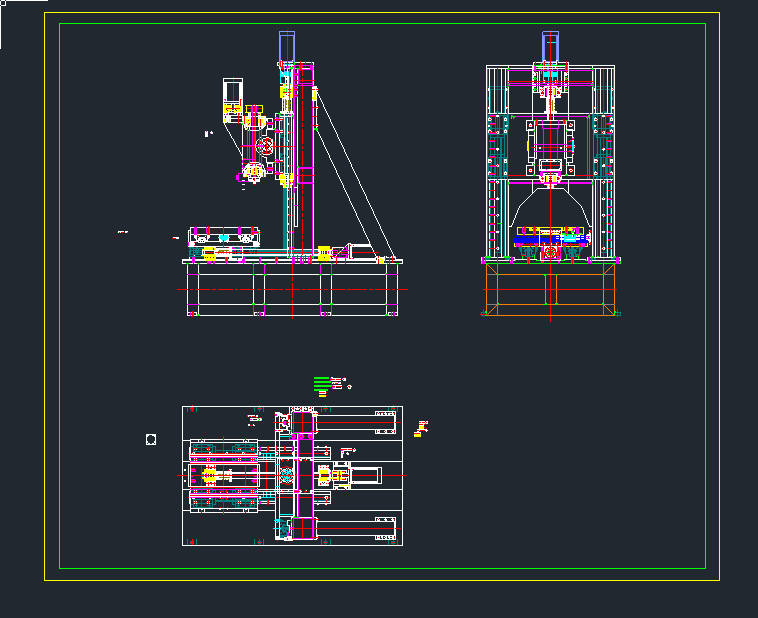Screen dimensions: 758x618
Task: Click the cyan circular hub in plan view
Action: [x=286, y=475]
